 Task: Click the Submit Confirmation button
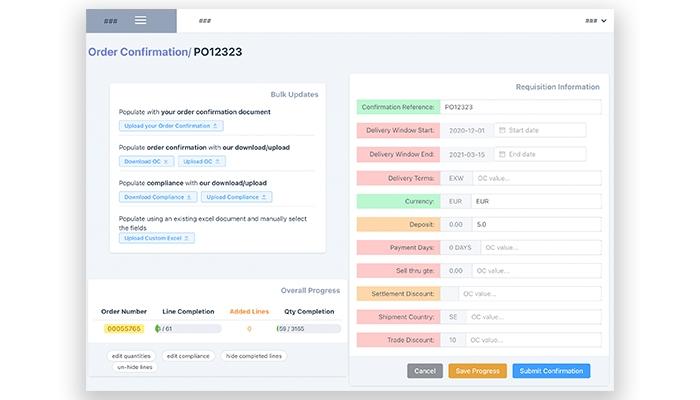point(551,371)
